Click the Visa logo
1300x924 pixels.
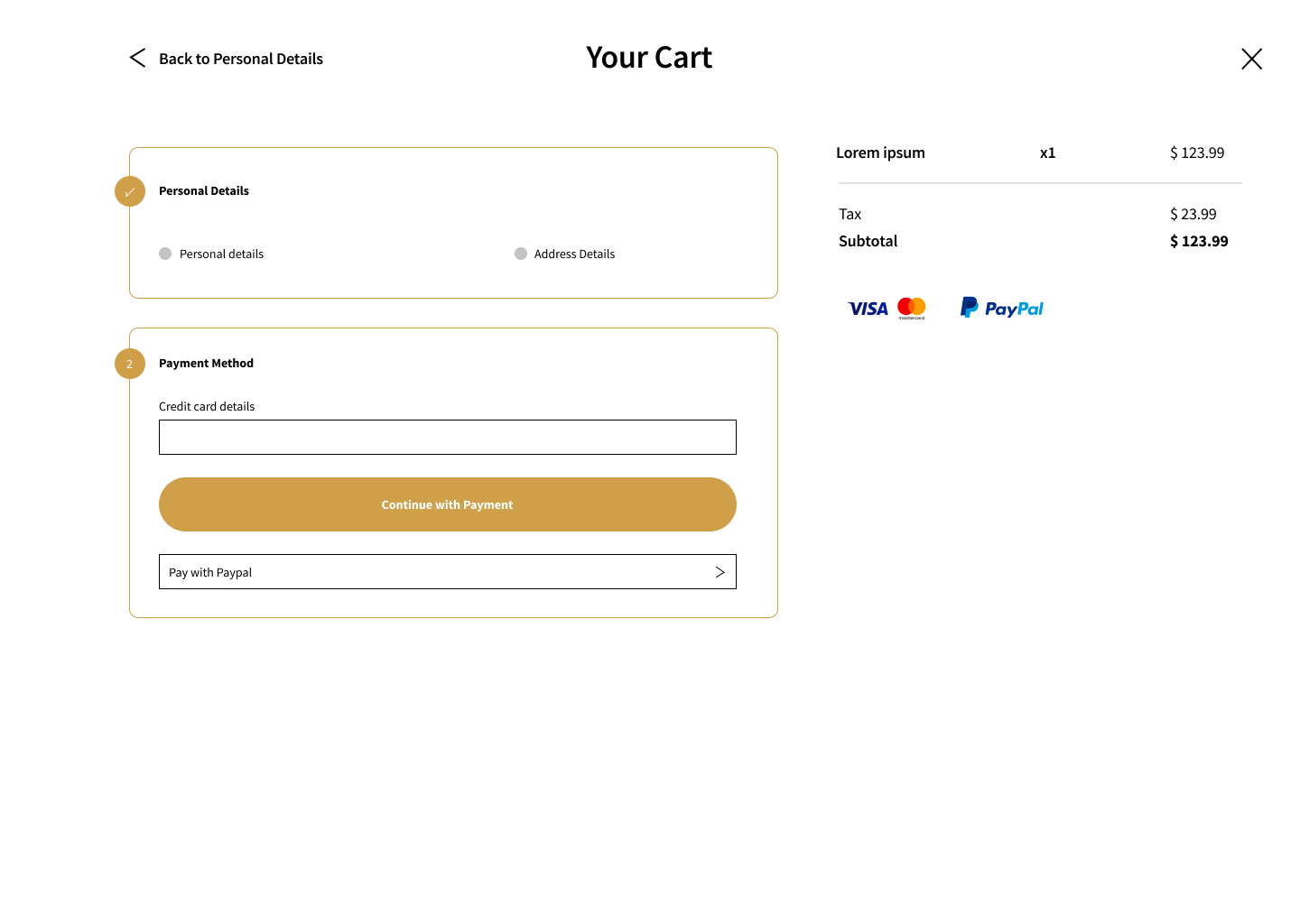[x=868, y=309]
